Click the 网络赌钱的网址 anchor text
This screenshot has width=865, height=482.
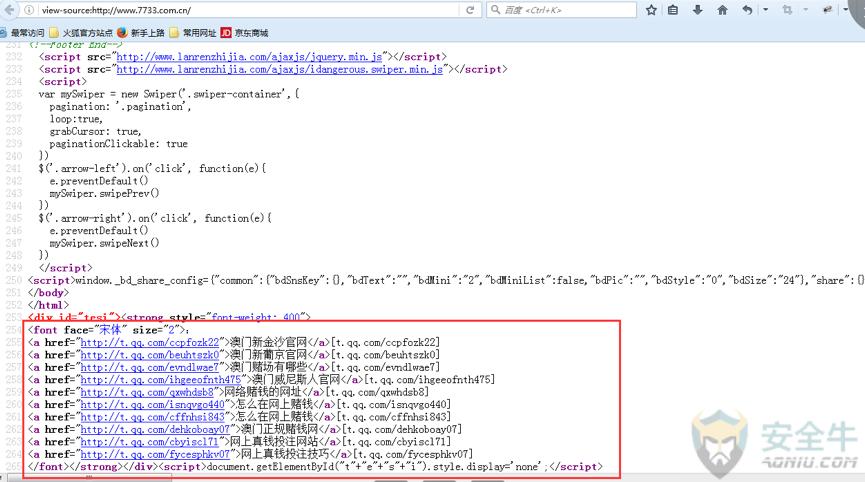[263, 392]
